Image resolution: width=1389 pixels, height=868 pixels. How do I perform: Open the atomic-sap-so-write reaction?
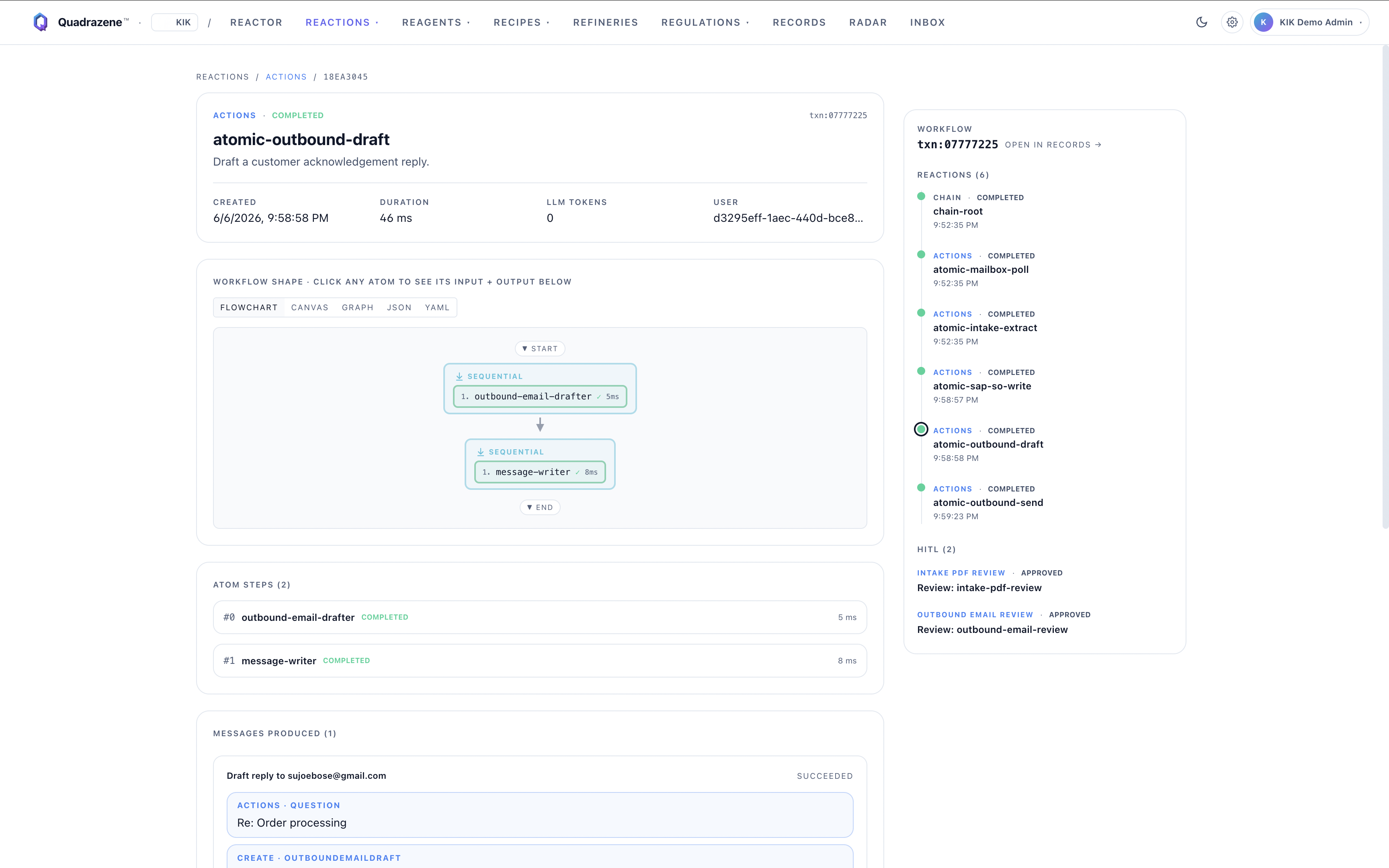point(982,386)
